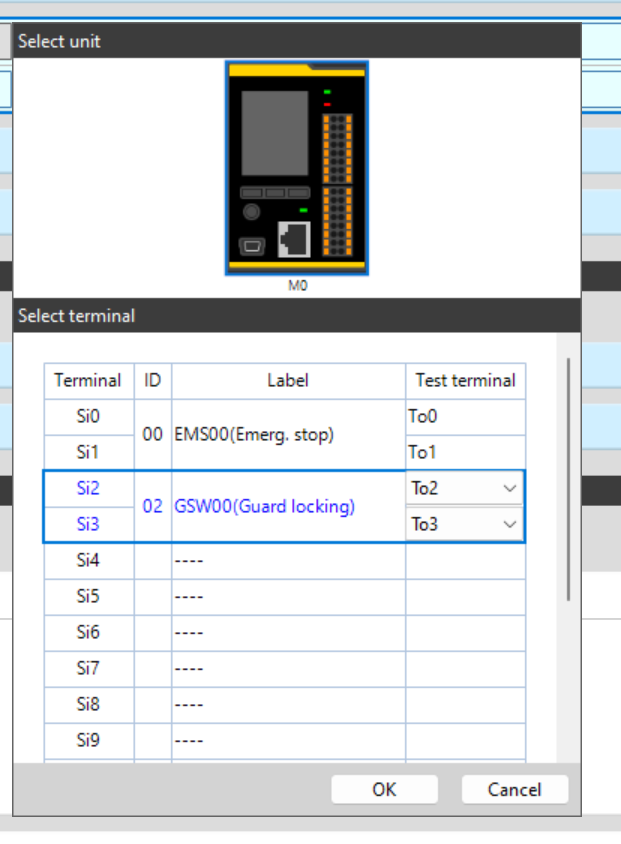Select terminal row Si1
Viewport: 621px width, 844px height.
88,452
